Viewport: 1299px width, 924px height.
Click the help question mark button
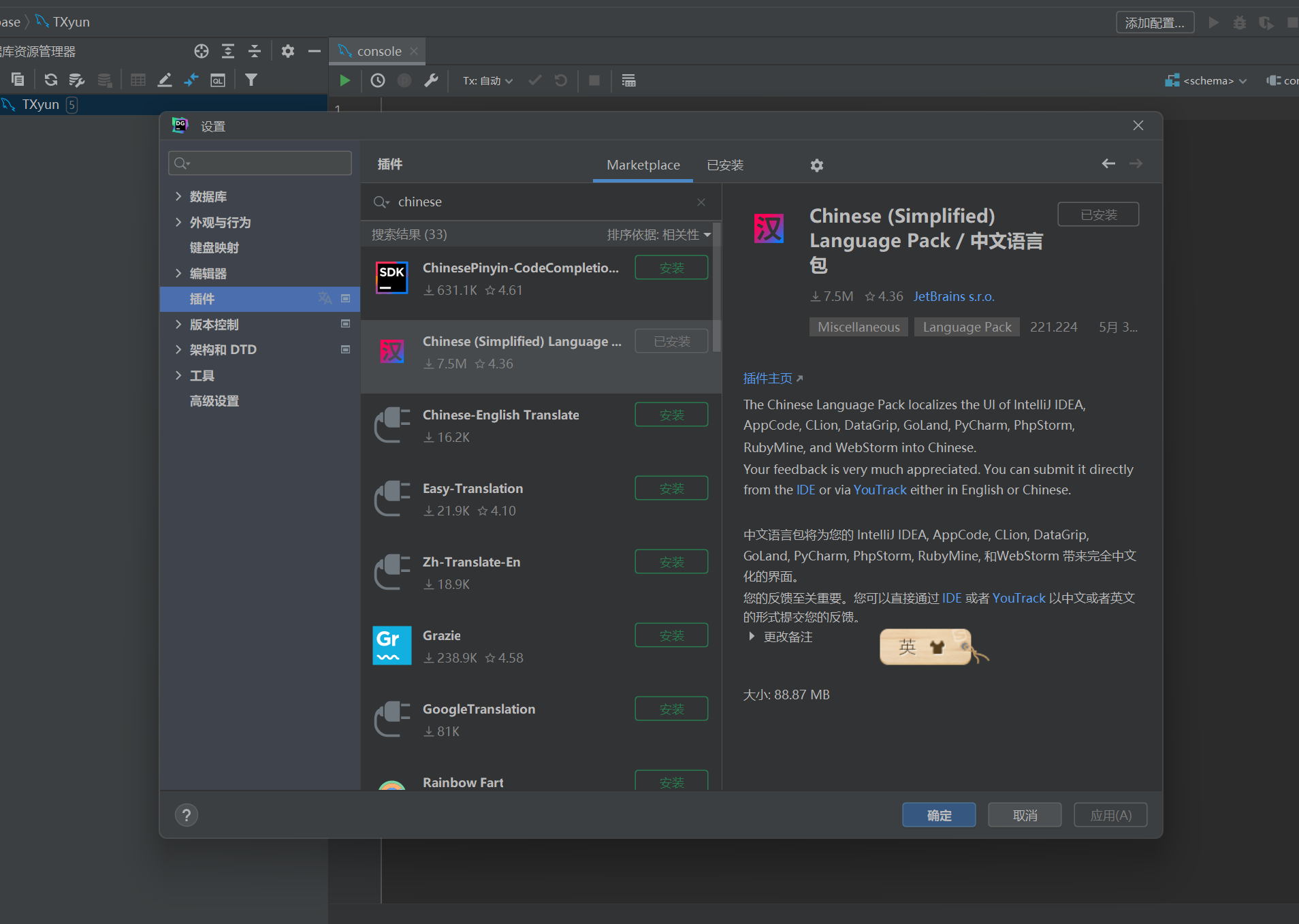coord(187,815)
